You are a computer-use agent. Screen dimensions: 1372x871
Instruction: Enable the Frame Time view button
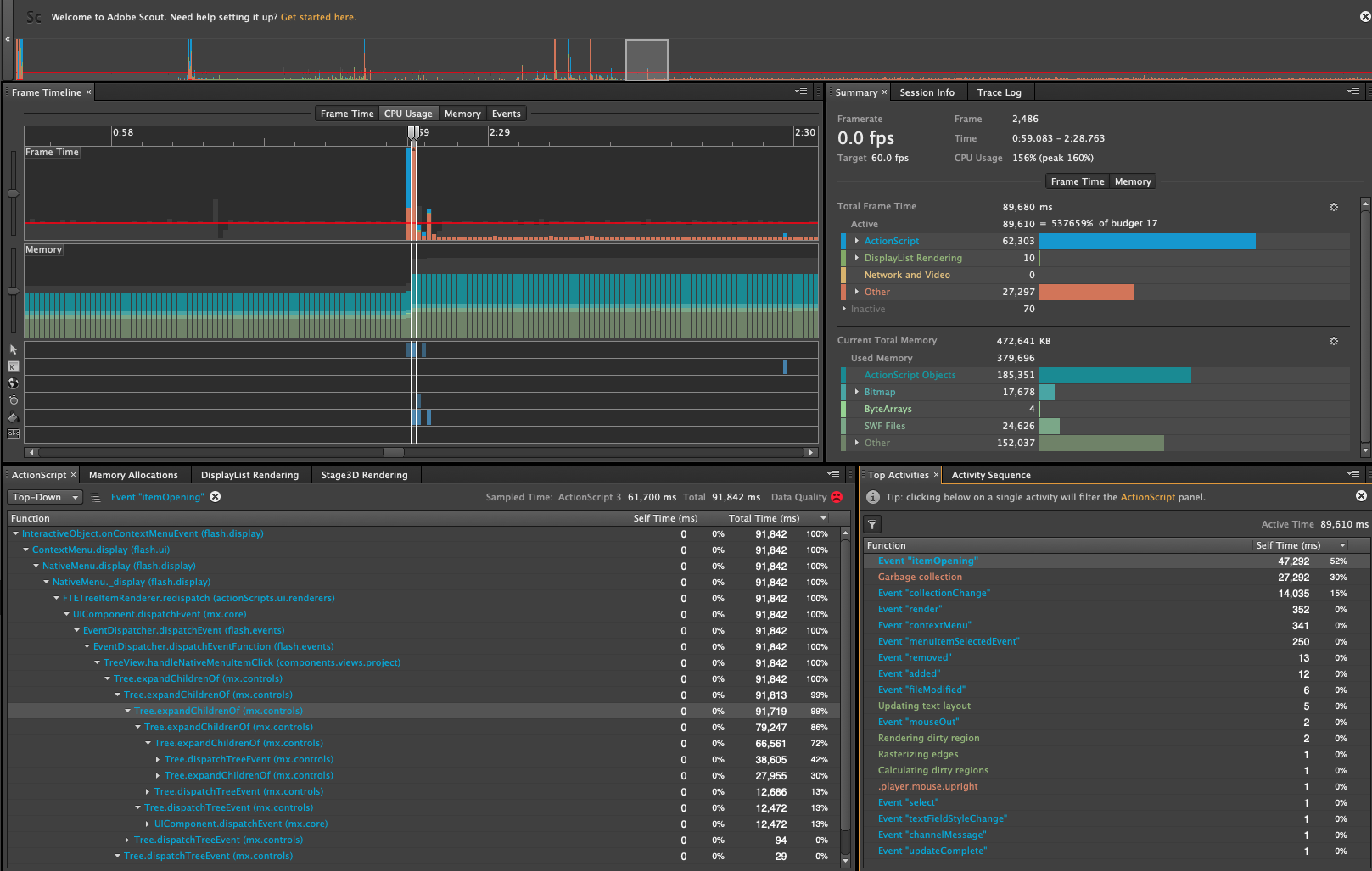(x=346, y=113)
